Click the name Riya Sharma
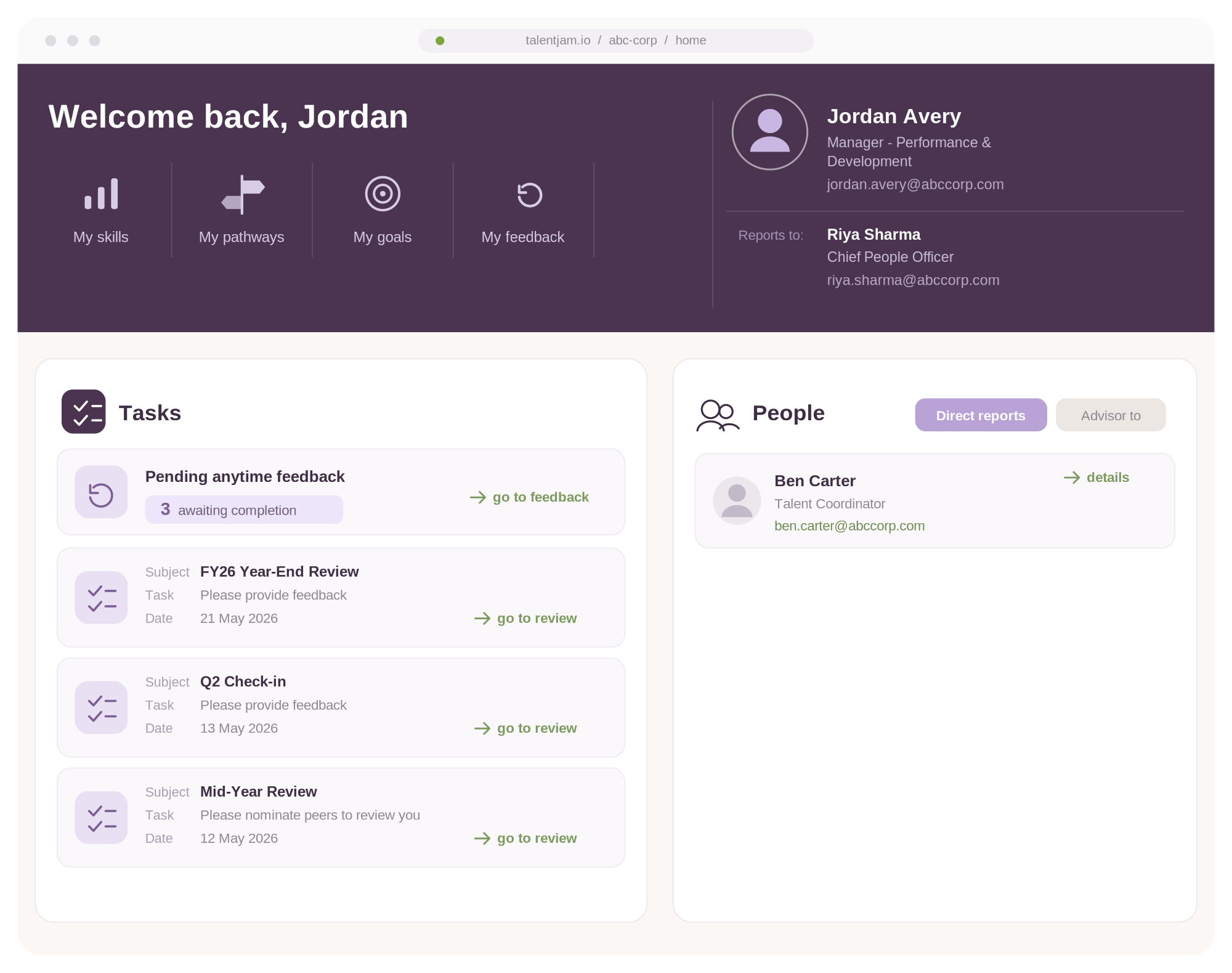1232x973 pixels. point(873,235)
